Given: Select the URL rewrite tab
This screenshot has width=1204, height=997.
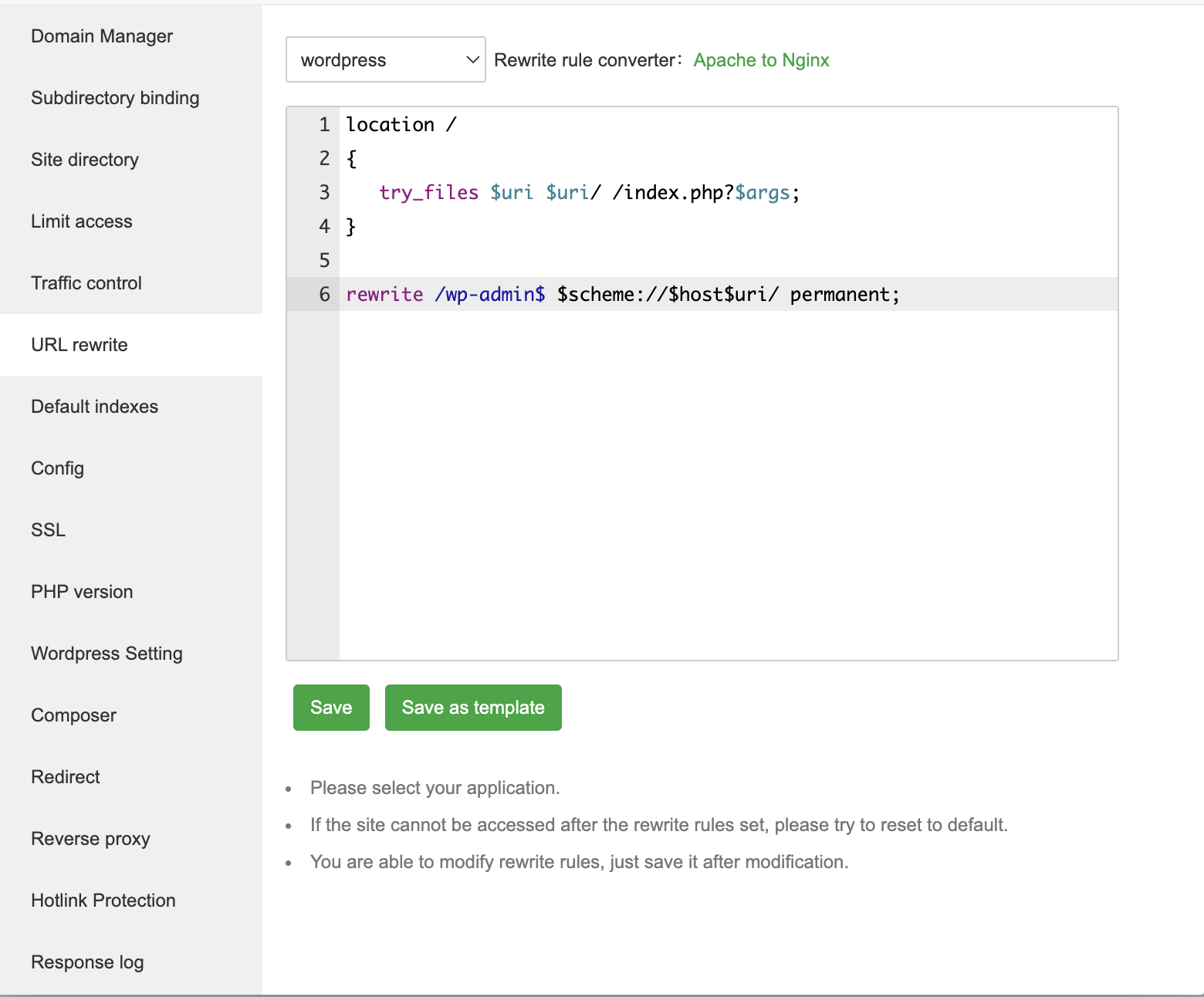Looking at the screenshot, I should 79,345.
